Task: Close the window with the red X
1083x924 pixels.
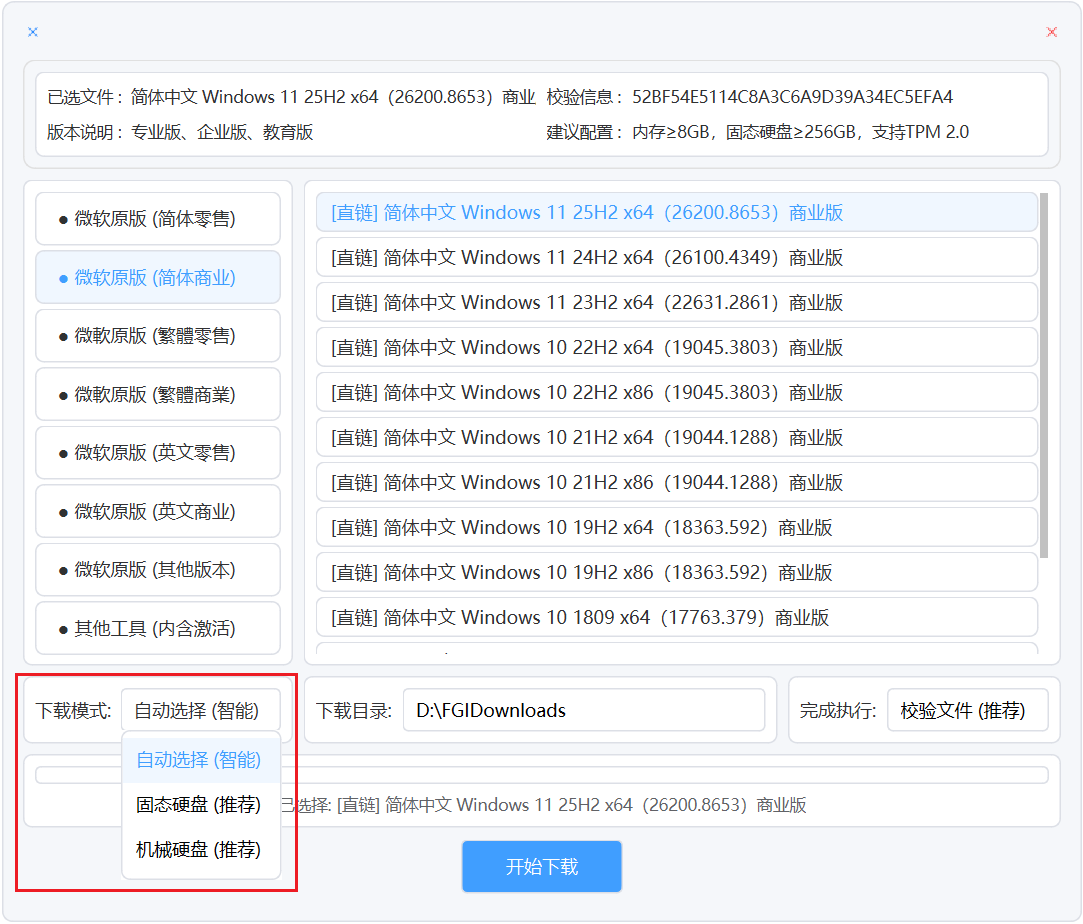Action: click(x=1051, y=32)
